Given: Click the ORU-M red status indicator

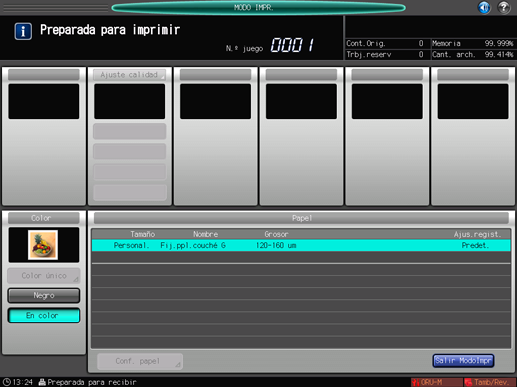Looking at the screenshot, I should (x=436, y=382).
